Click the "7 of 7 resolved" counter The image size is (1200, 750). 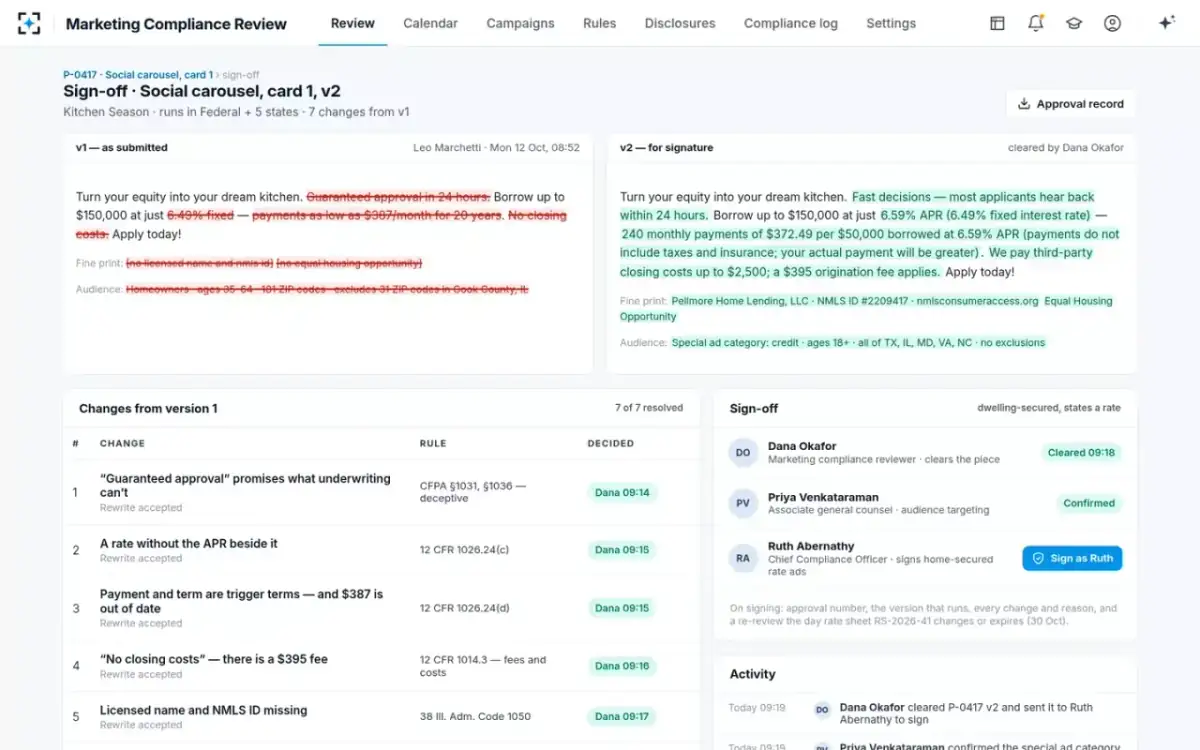(649, 408)
